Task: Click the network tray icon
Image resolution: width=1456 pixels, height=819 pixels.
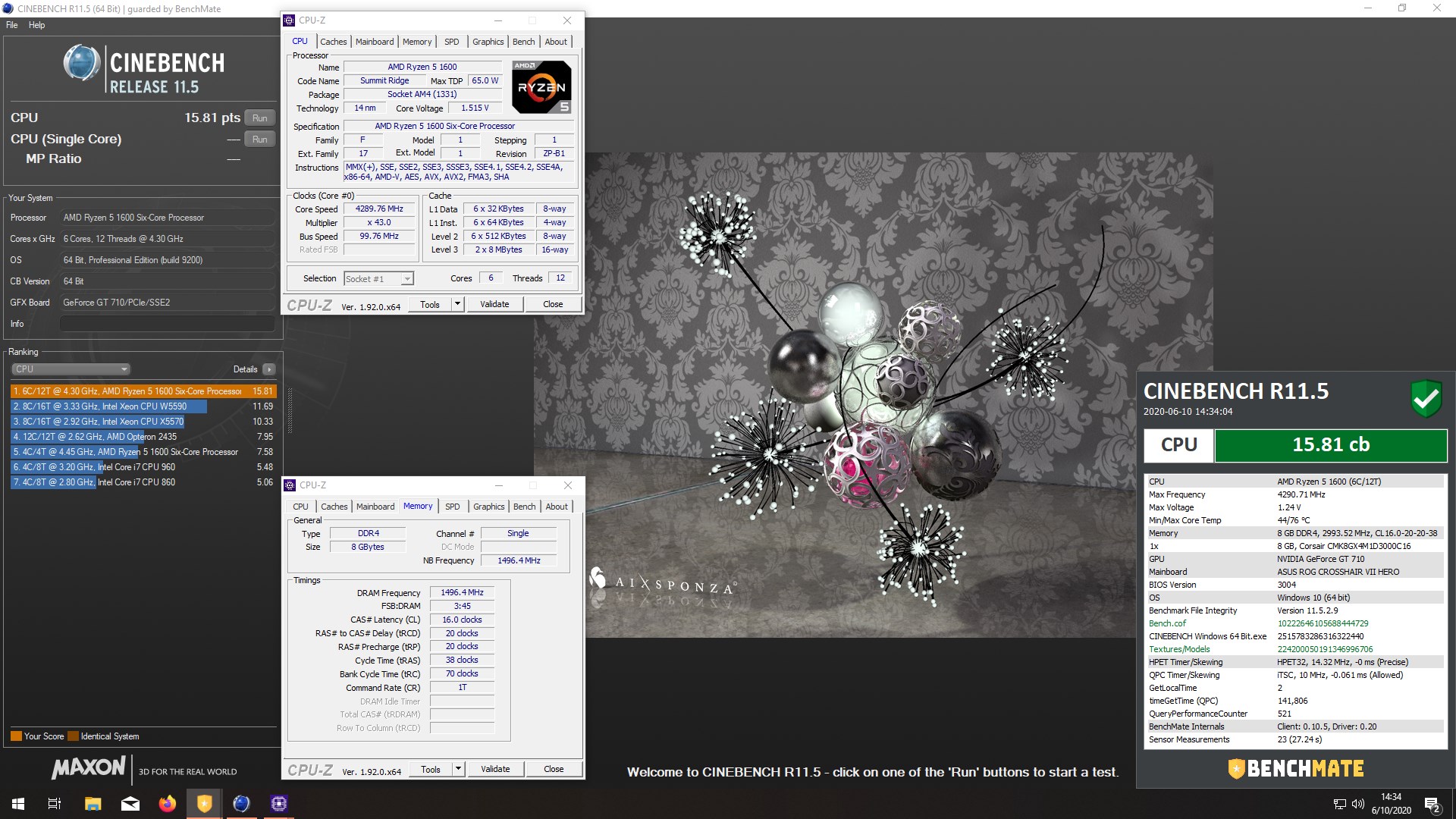Action: click(x=1340, y=804)
